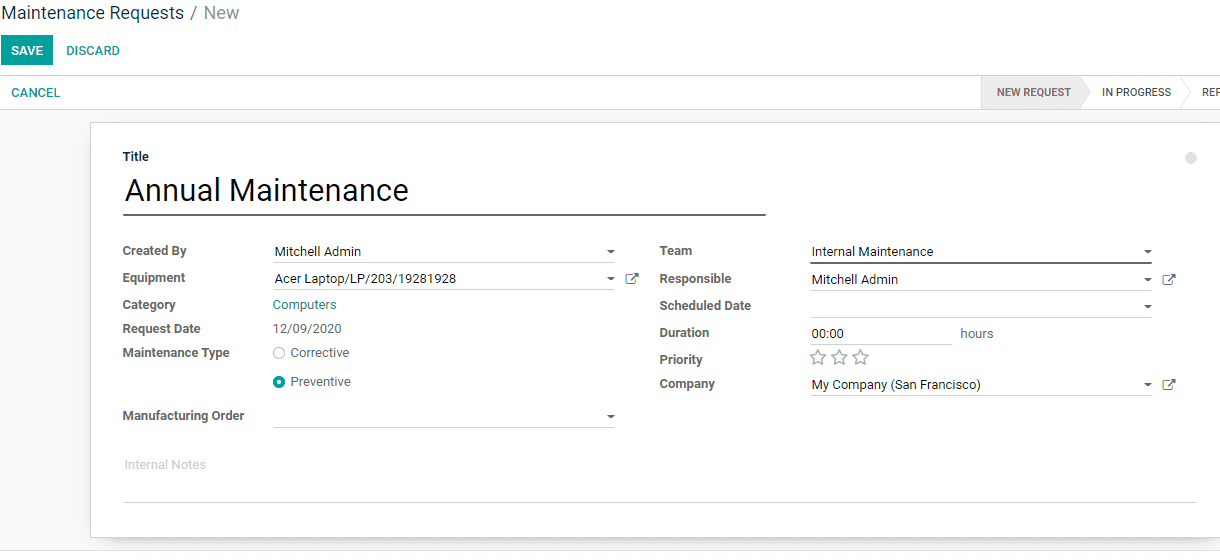Screen dimensions: 1220x560
Task: Switch stage to In Progress
Action: pyautogui.click(x=1136, y=92)
